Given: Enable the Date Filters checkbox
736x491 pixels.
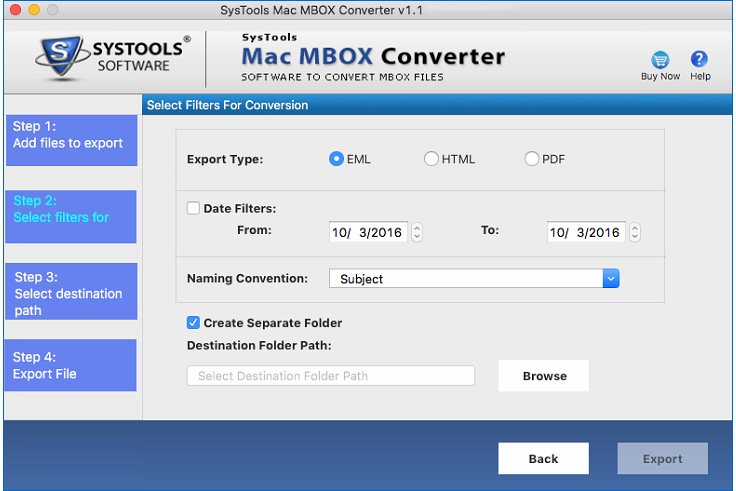Looking at the screenshot, I should pos(193,208).
